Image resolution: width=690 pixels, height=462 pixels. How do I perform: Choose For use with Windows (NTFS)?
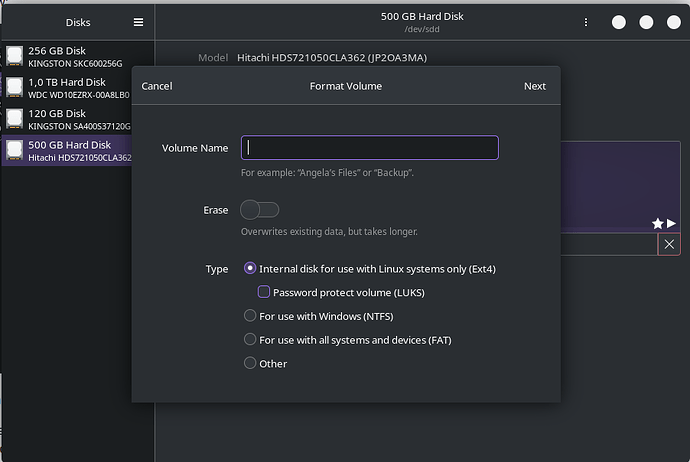click(x=250, y=316)
